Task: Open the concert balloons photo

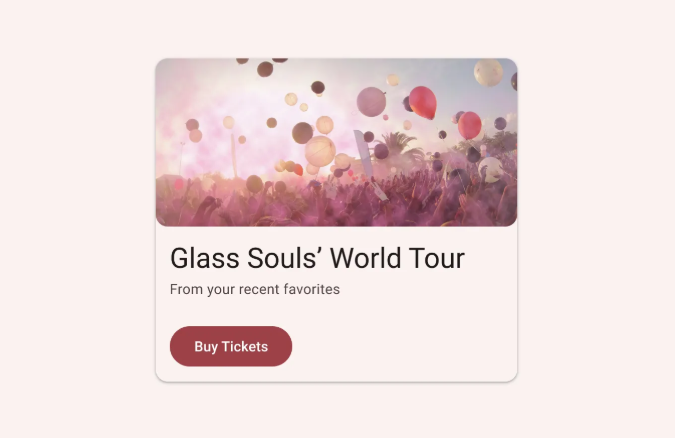Action: pos(336,142)
